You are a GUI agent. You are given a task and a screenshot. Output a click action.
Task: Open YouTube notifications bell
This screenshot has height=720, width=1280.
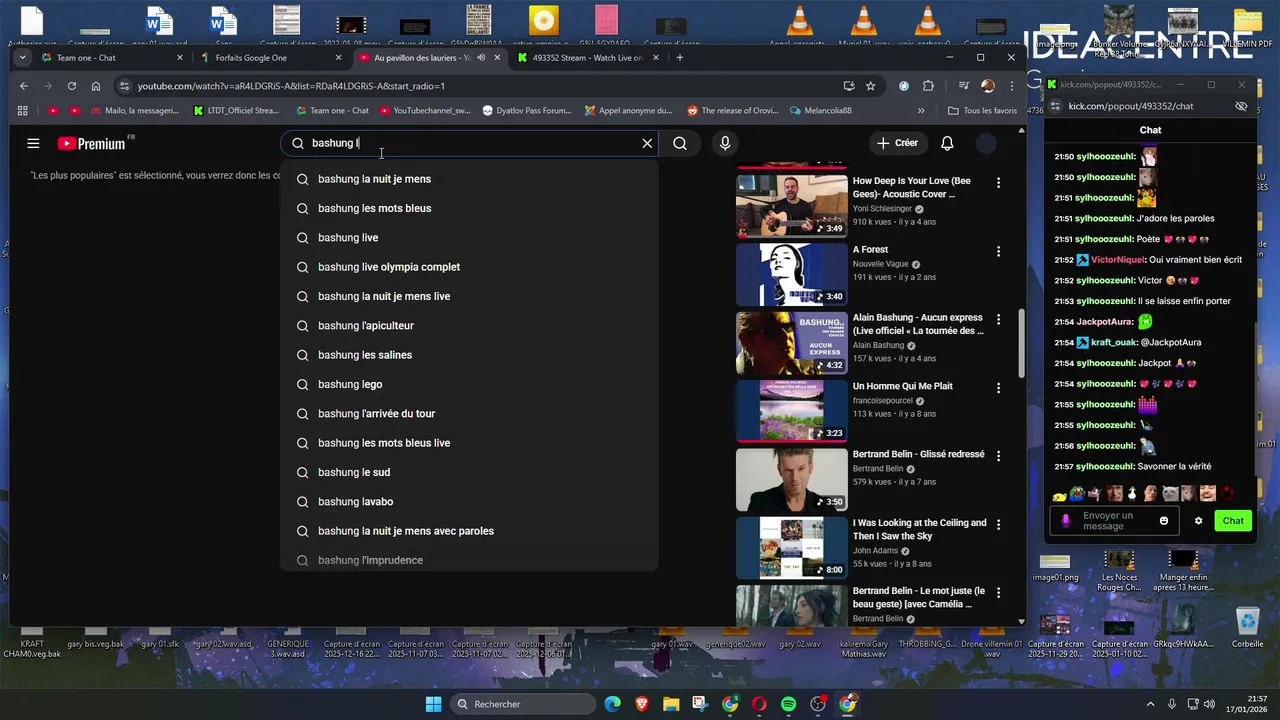(x=947, y=143)
